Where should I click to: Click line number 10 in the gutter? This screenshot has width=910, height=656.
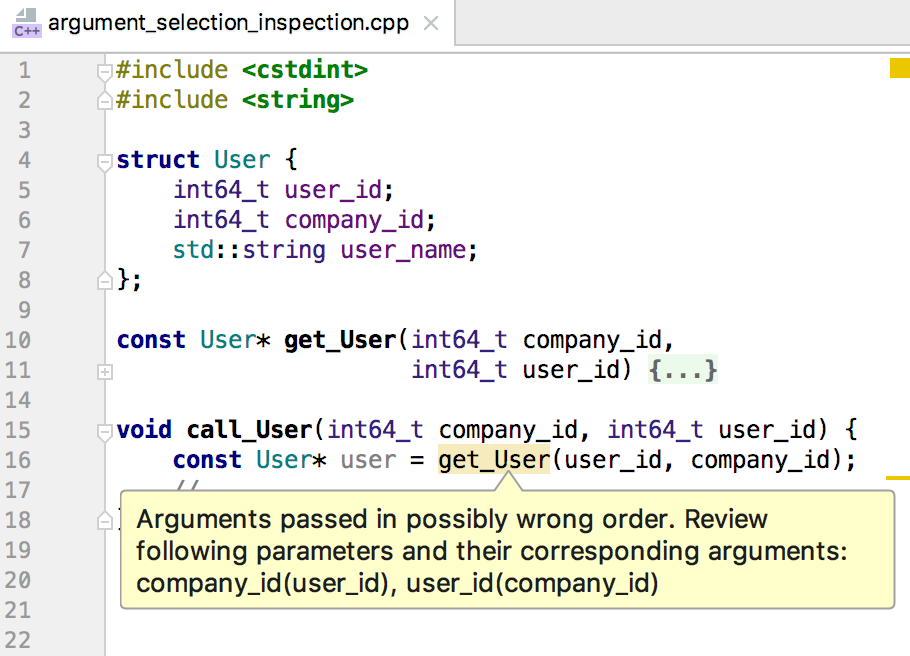click(18, 340)
